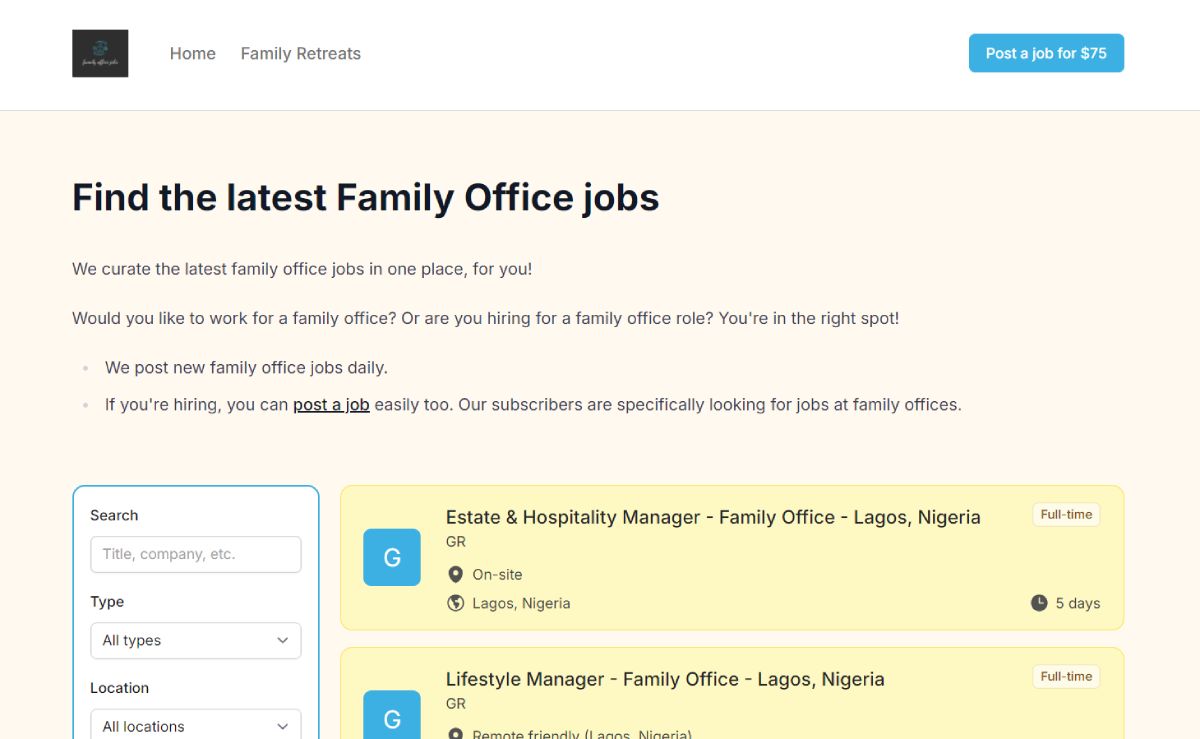This screenshot has height=739, width=1200.
Task: Click the Full-time badge on Estate & Hospitality job
Action: [x=1066, y=515]
